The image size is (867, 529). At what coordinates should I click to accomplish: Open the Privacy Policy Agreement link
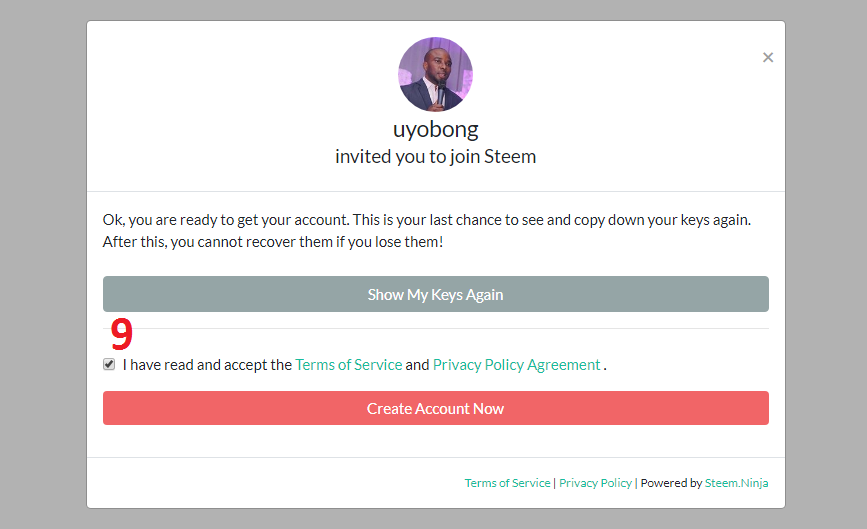coord(516,365)
